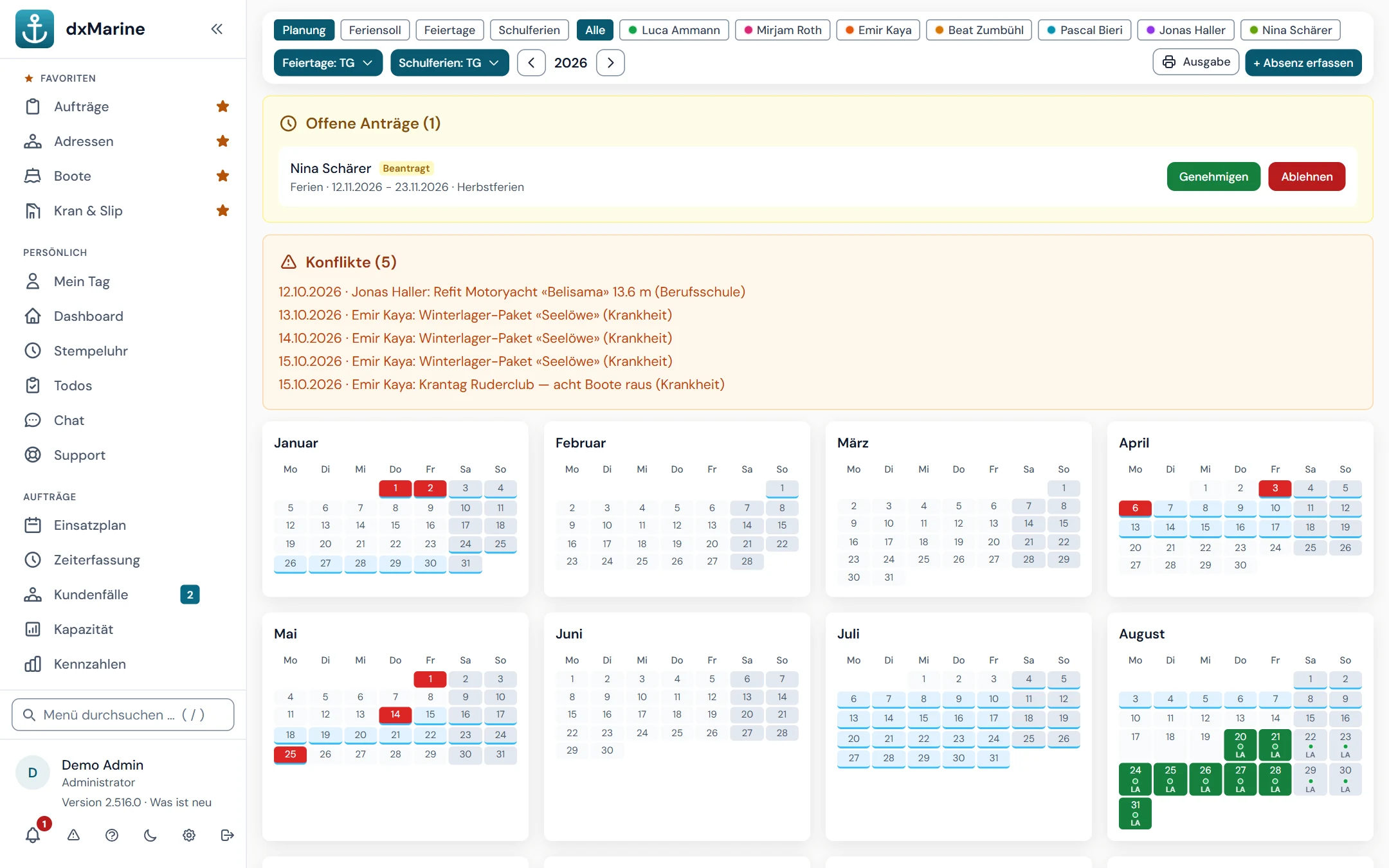
Task: Toggle Jonas Haller employee filter
Action: click(1186, 30)
